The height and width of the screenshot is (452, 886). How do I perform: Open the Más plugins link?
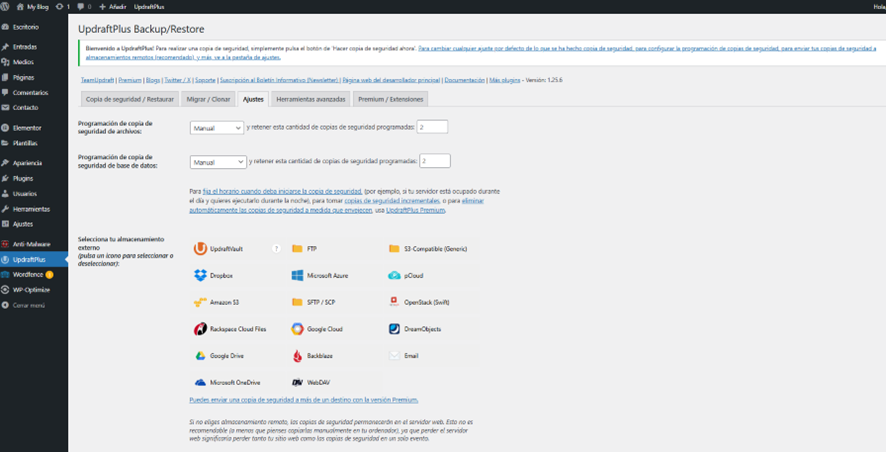coord(505,80)
